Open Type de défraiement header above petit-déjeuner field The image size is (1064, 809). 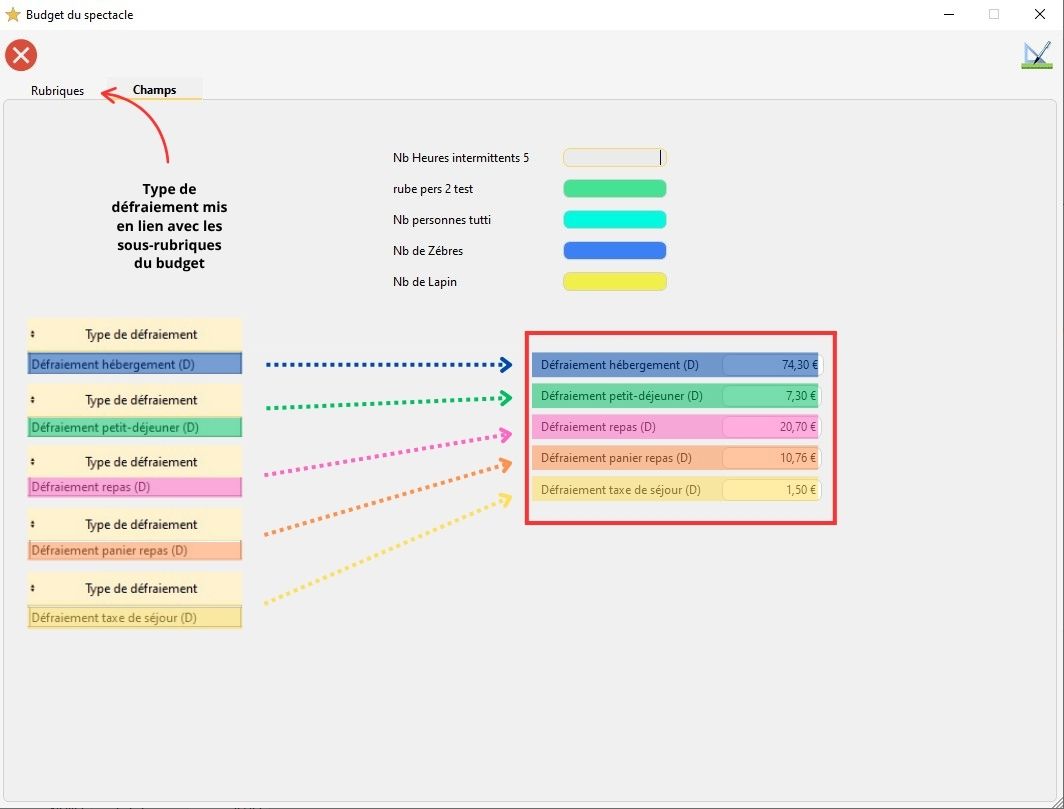point(141,400)
